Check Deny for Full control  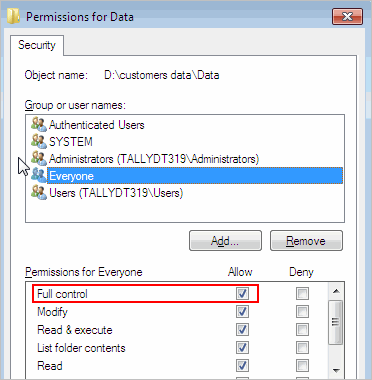302,294
